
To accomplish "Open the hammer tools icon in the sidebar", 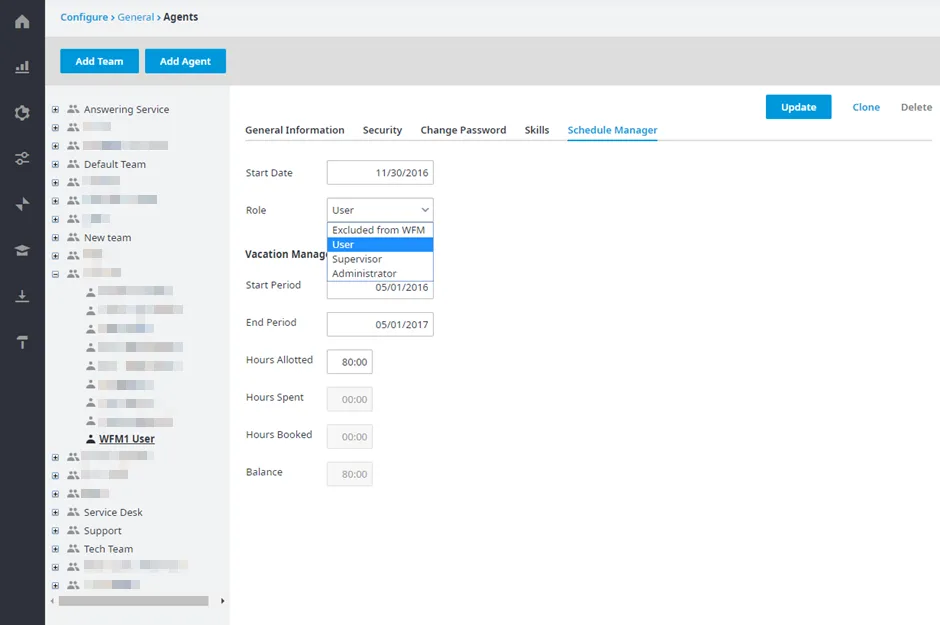I will (x=22, y=342).
